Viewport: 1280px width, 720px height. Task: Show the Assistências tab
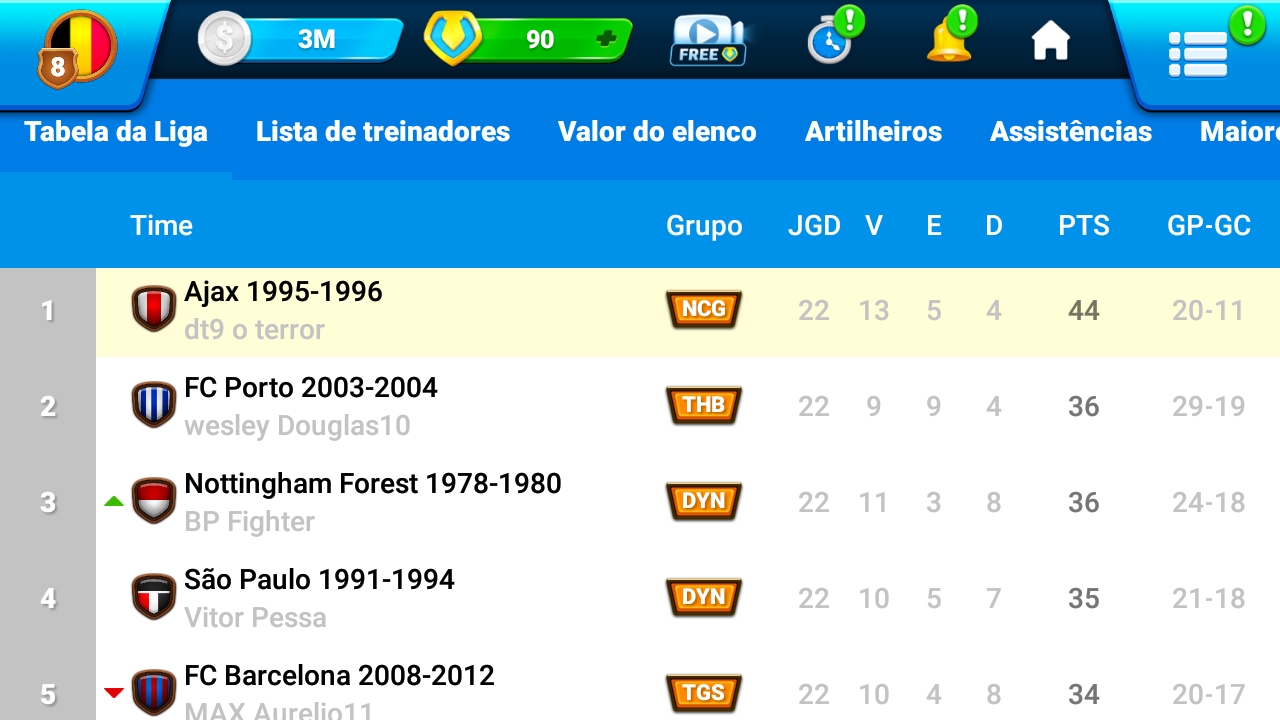[x=1071, y=132]
